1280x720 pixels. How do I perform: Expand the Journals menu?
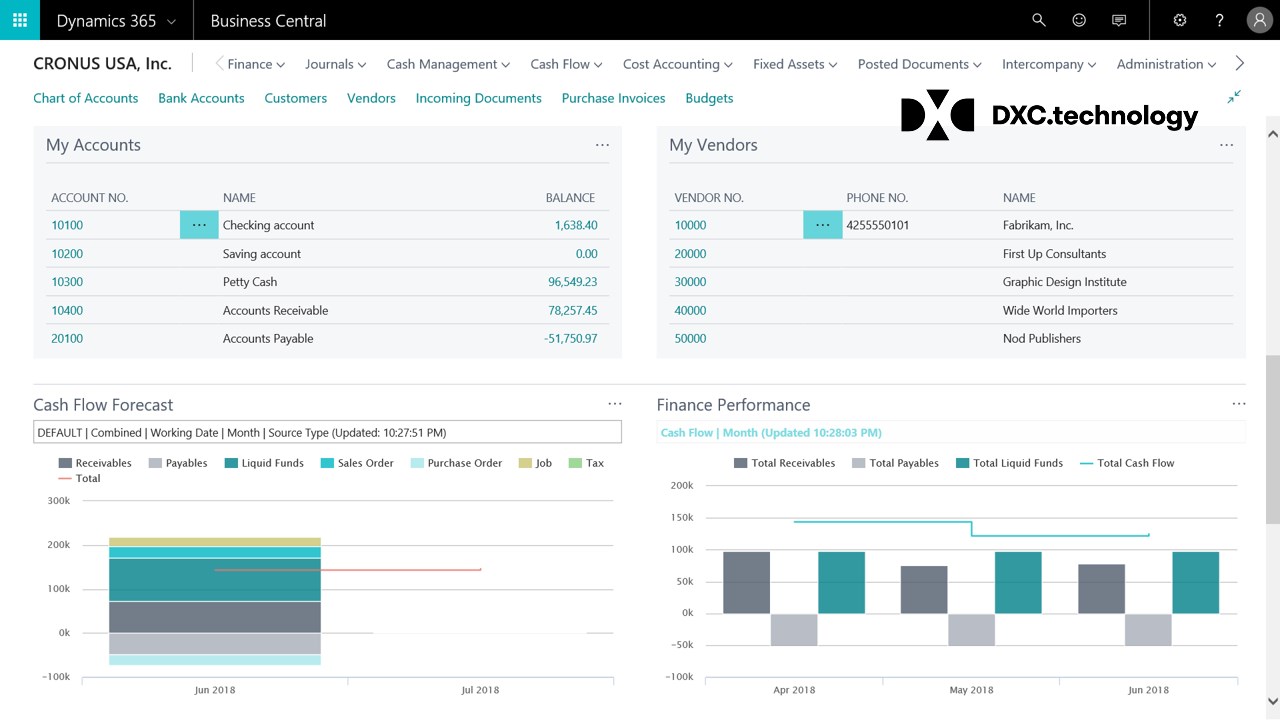pos(336,64)
